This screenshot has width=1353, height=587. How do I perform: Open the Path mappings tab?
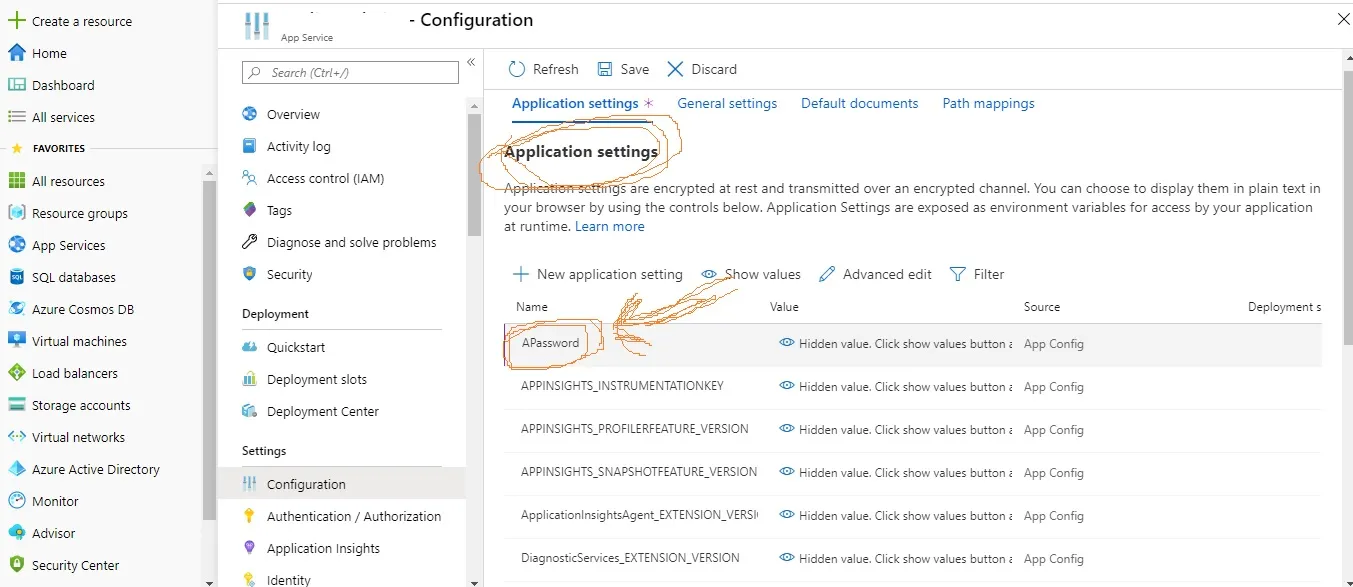point(988,103)
